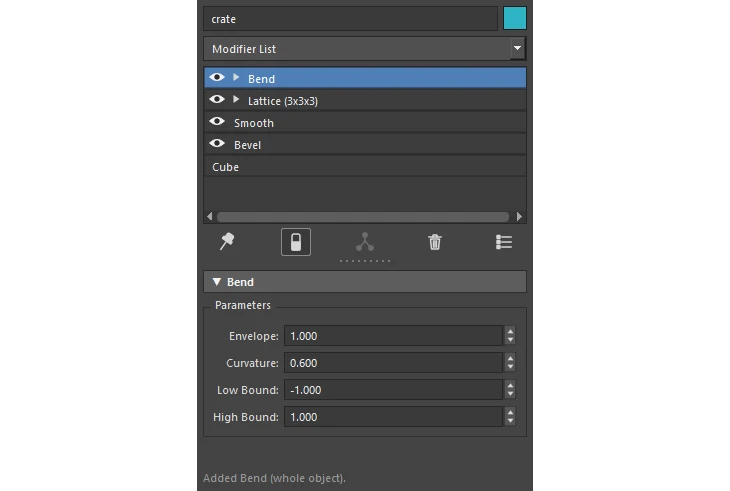This screenshot has height=491, width=730.
Task: Click the Low Bound value field
Action: pyautogui.click(x=393, y=390)
